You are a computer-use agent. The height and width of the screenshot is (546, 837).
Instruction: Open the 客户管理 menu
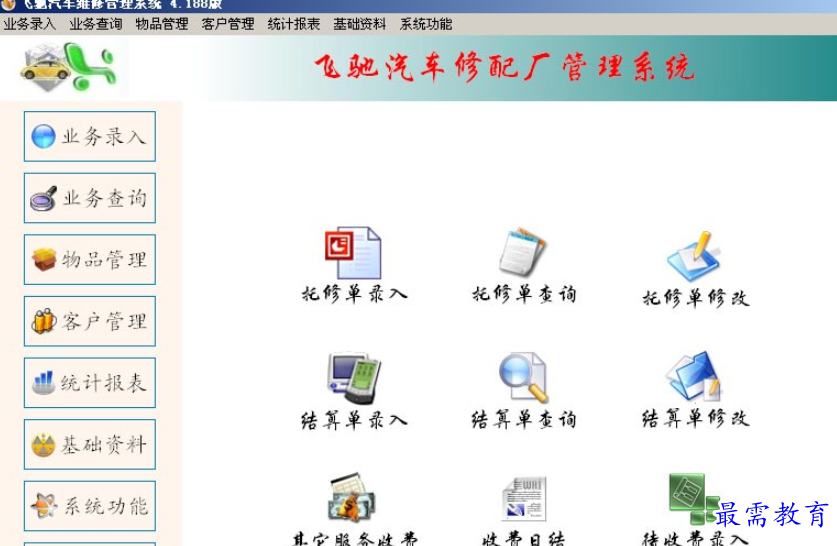(228, 24)
